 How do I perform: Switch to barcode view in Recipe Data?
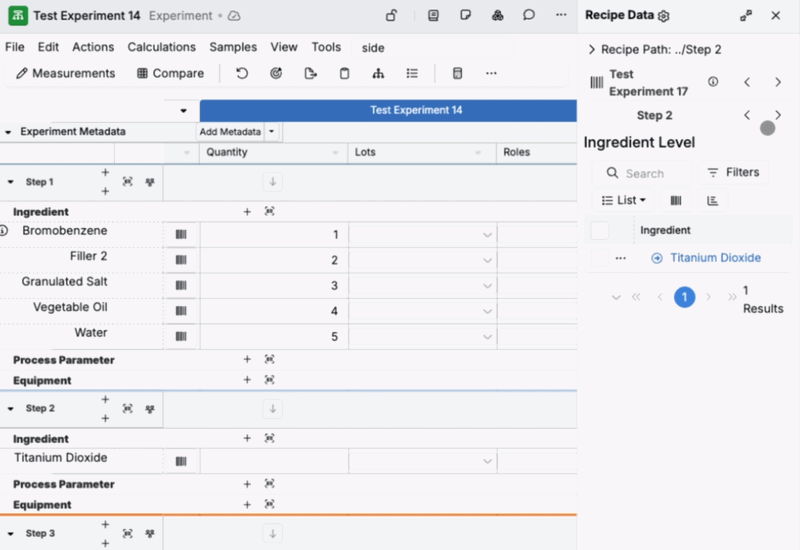click(x=675, y=200)
